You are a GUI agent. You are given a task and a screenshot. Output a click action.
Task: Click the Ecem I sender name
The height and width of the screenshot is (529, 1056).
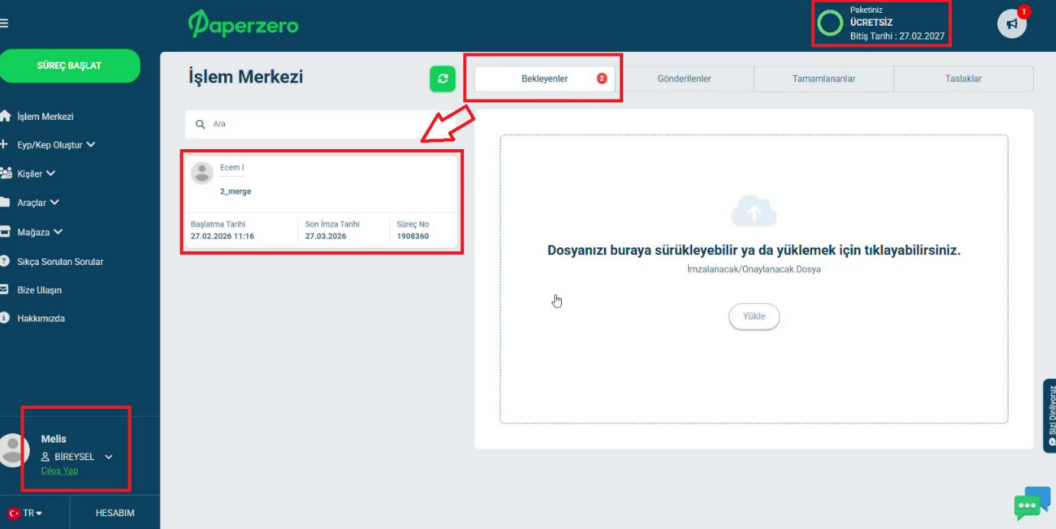(232, 167)
